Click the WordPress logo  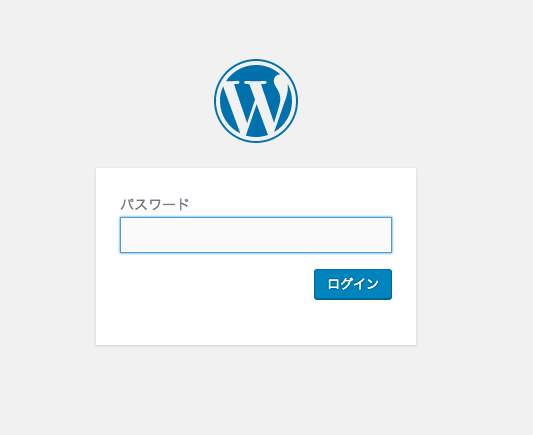256,101
